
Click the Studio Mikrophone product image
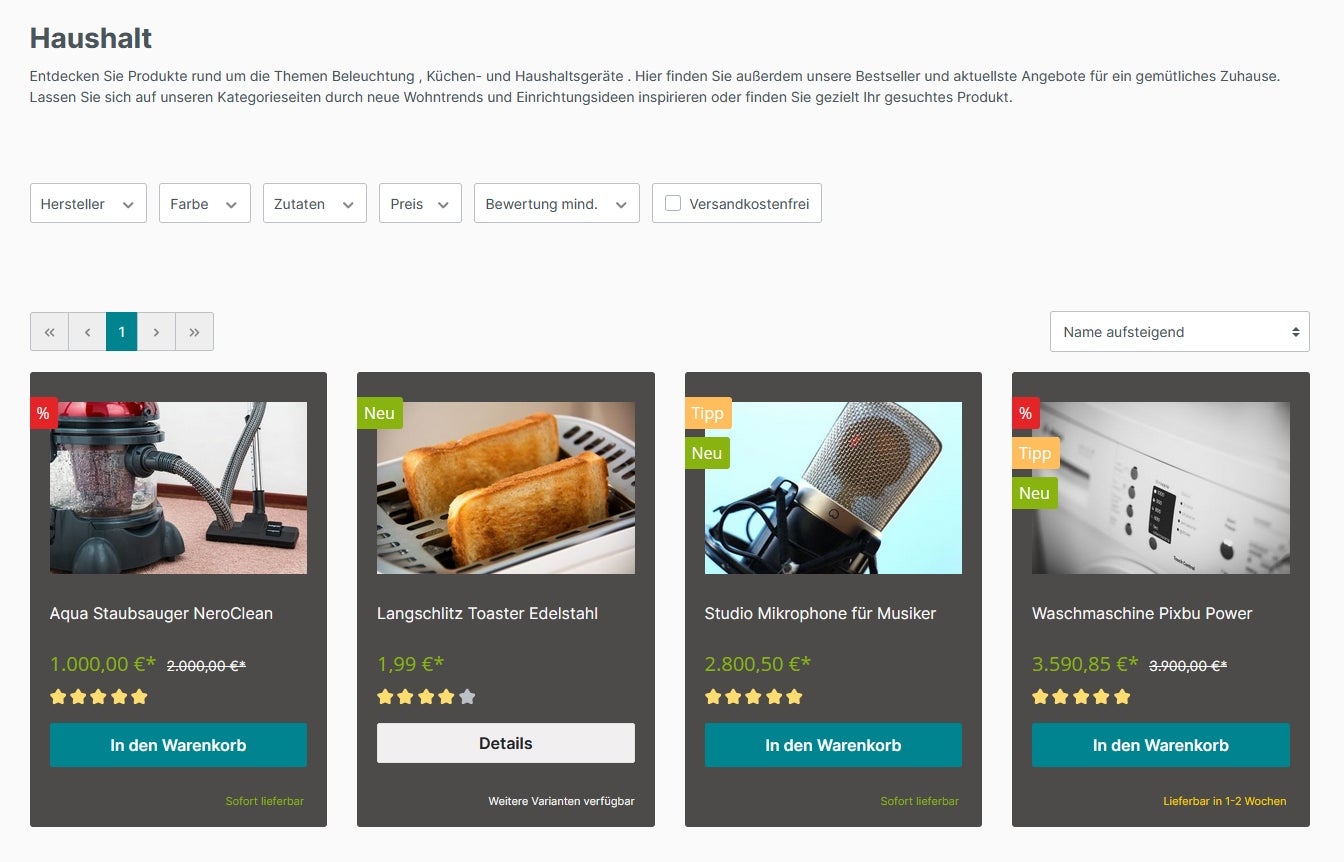833,488
